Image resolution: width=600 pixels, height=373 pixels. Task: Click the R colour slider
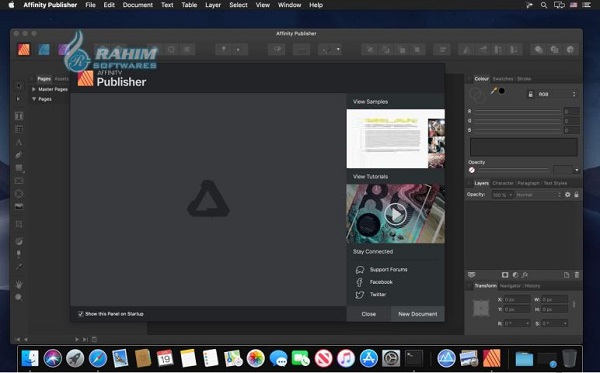(518, 111)
